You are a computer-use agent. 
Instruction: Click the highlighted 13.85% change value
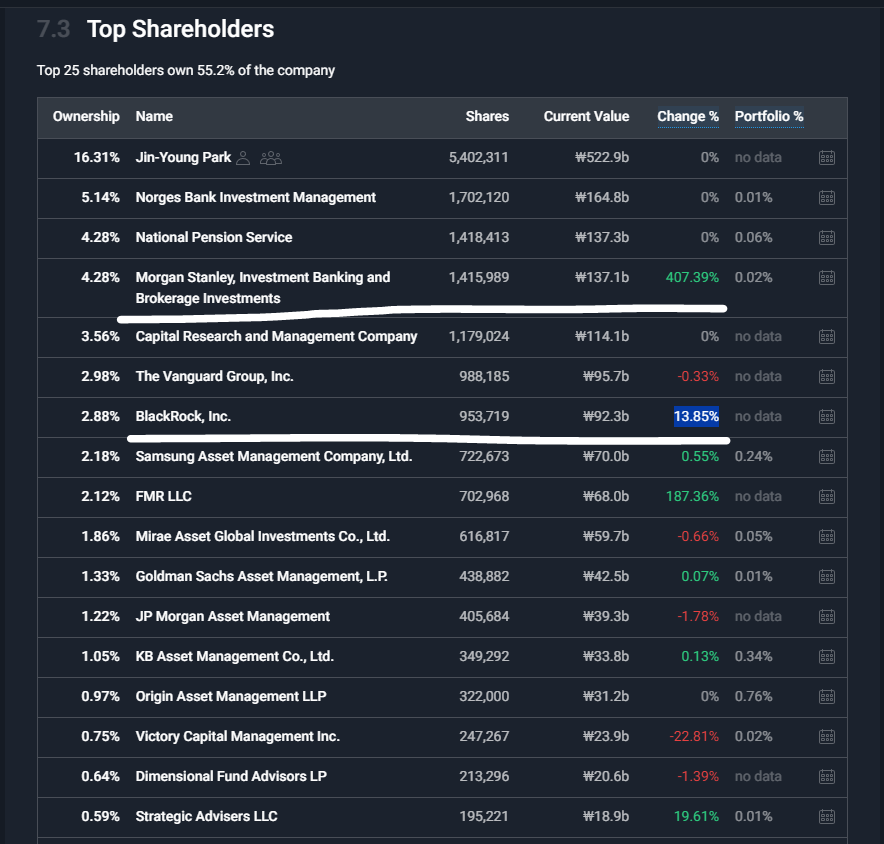click(x=696, y=417)
